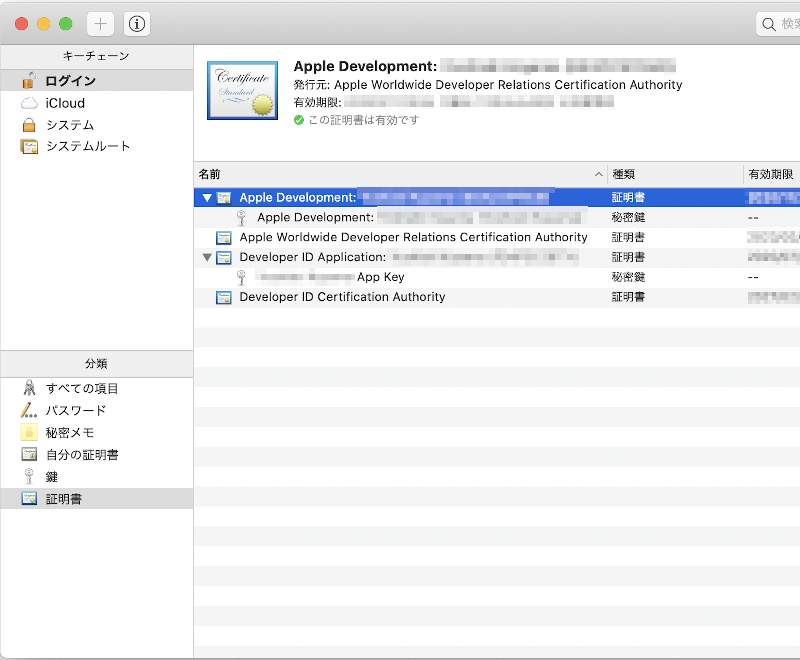Click selected Apple Development certificate icon

point(223,198)
